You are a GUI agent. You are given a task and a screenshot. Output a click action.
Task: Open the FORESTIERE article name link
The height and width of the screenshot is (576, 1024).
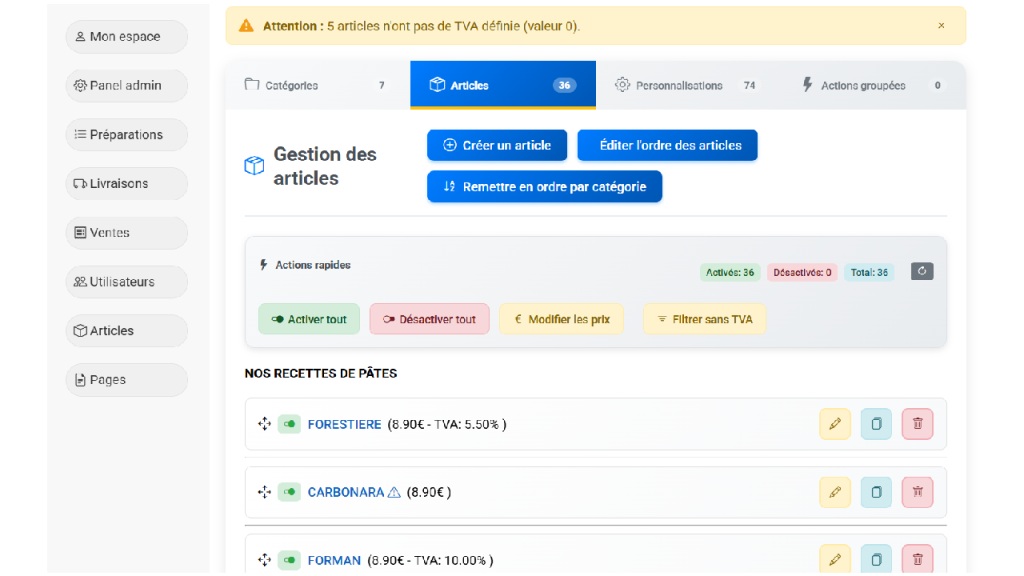[344, 424]
